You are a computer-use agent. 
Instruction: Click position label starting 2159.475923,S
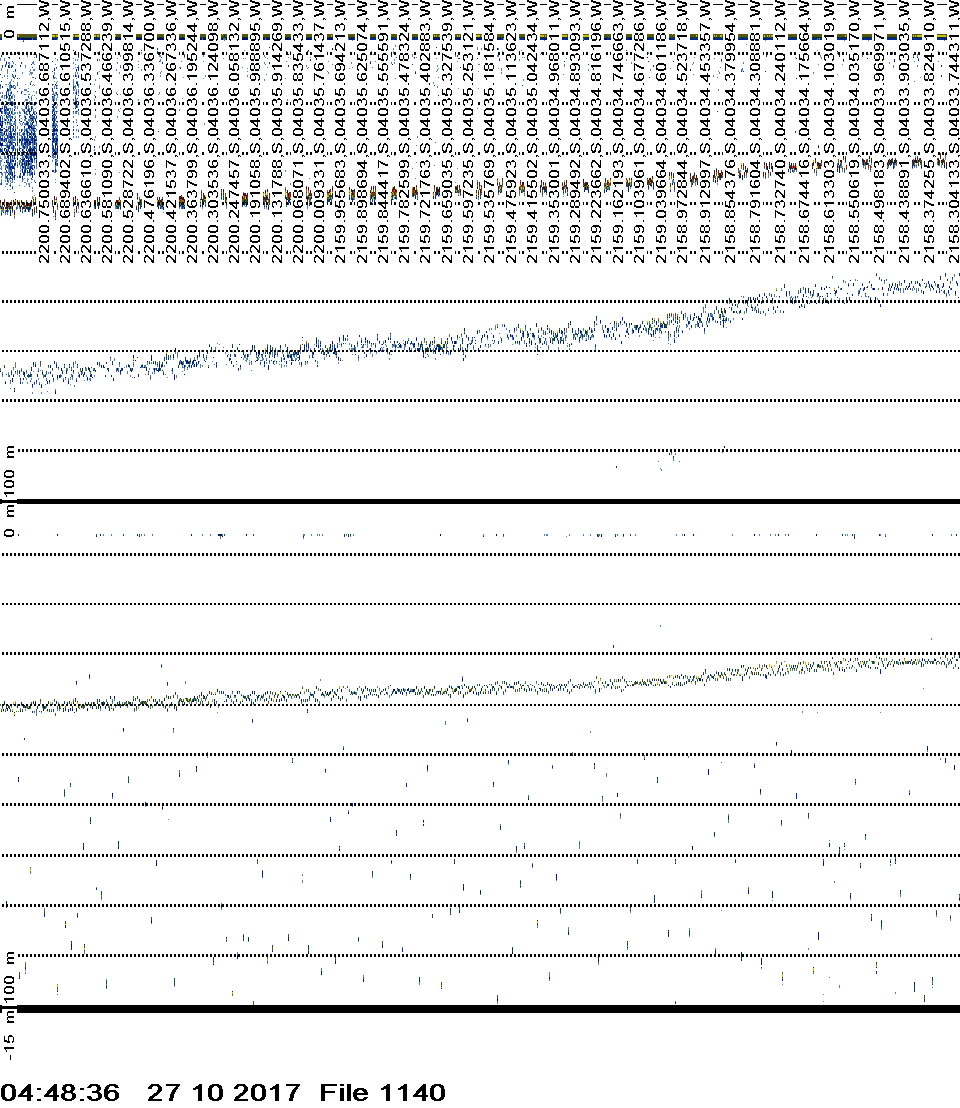pyautogui.click(x=510, y=131)
